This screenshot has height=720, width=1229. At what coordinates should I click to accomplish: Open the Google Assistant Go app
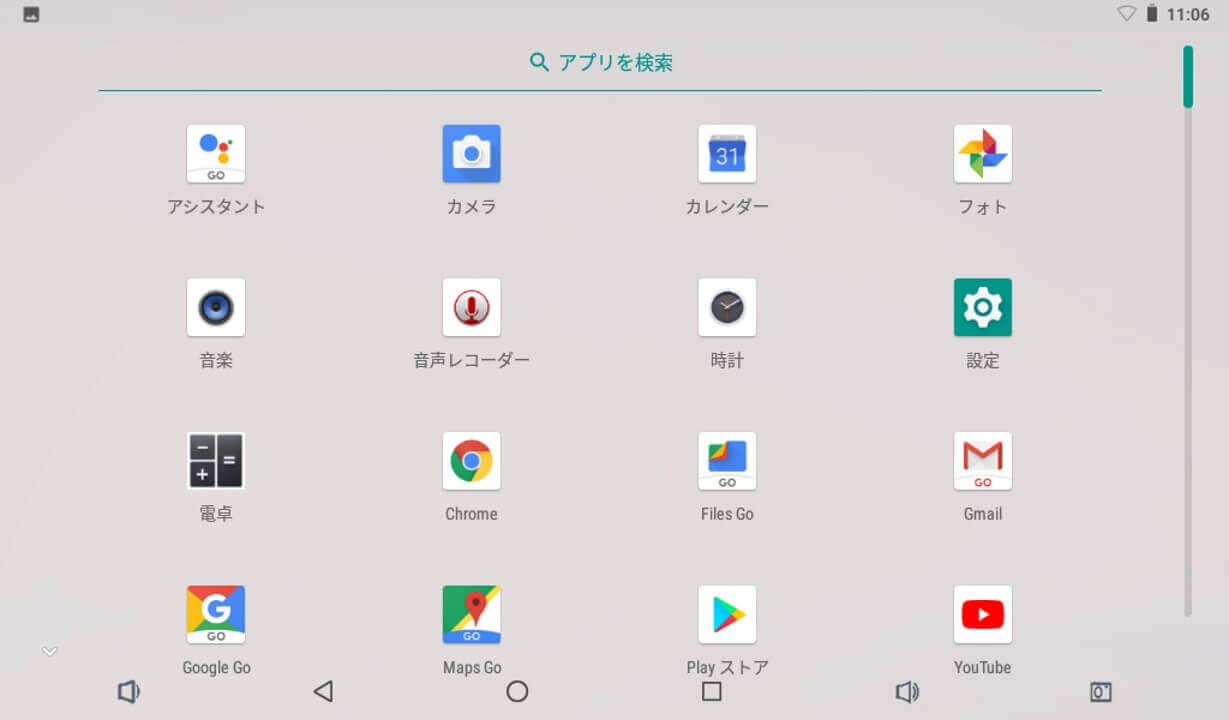pos(216,154)
